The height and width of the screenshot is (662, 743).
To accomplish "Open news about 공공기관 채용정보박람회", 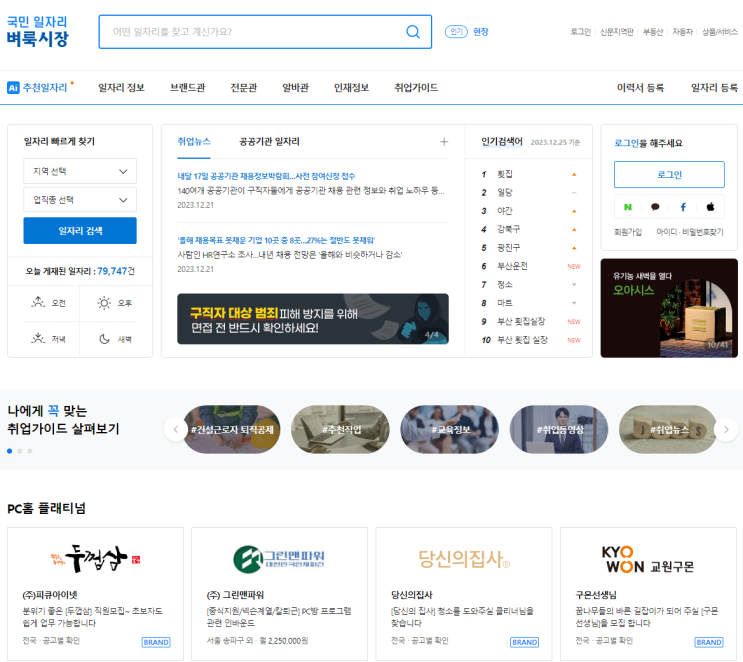I will point(266,176).
